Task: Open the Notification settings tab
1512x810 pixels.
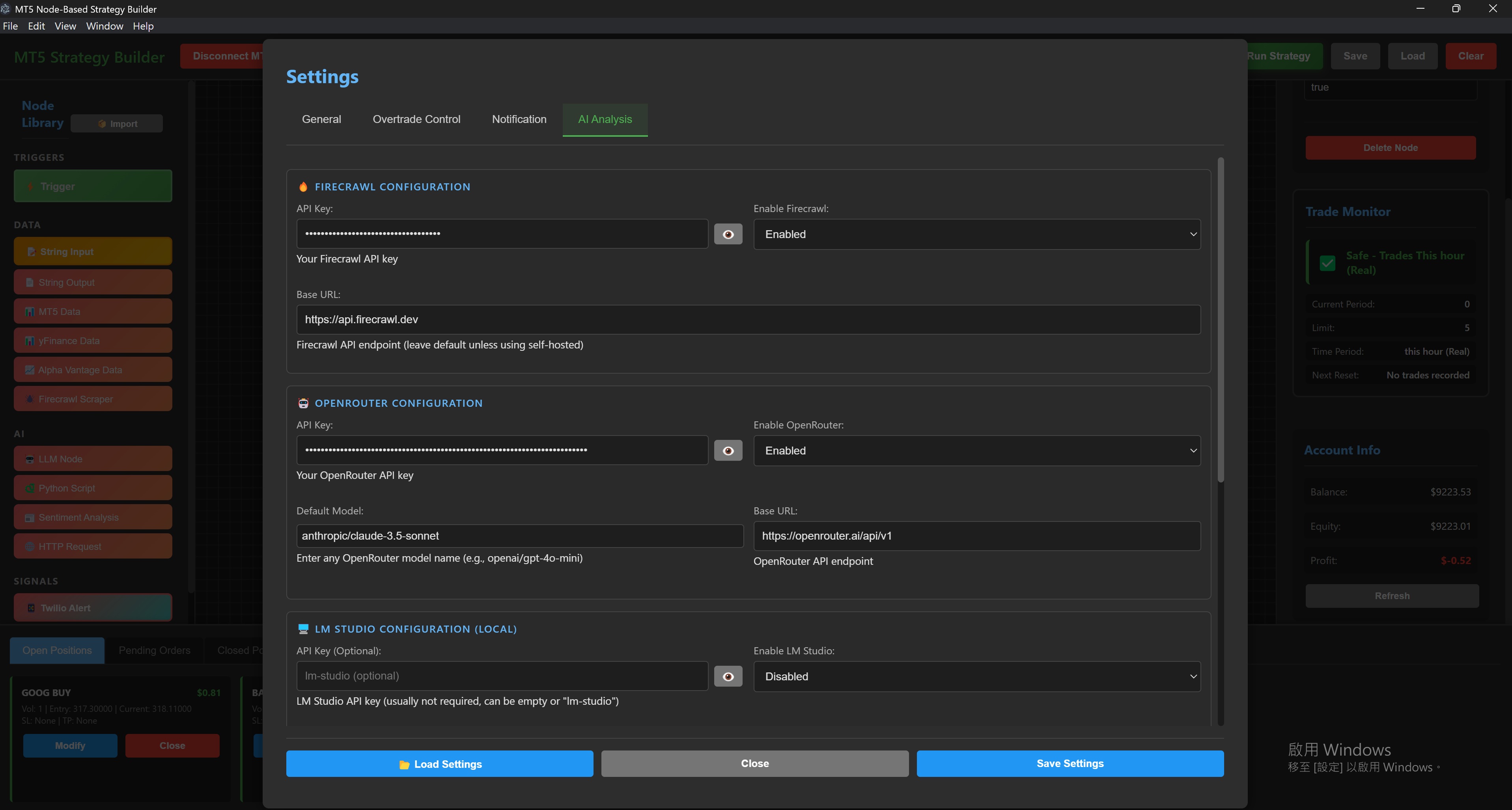Action: pyautogui.click(x=519, y=119)
